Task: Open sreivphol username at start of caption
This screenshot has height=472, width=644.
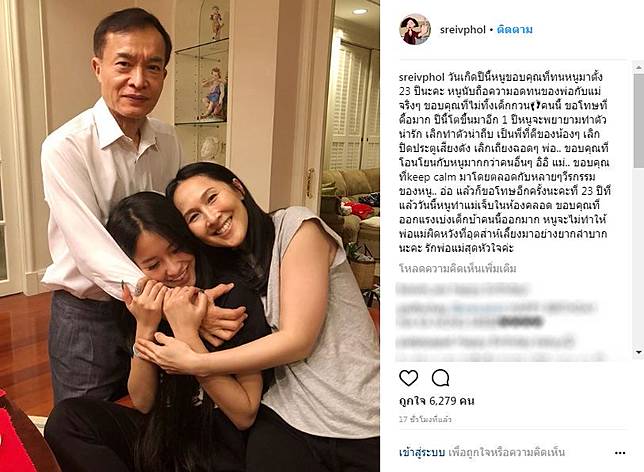Action: point(422,77)
